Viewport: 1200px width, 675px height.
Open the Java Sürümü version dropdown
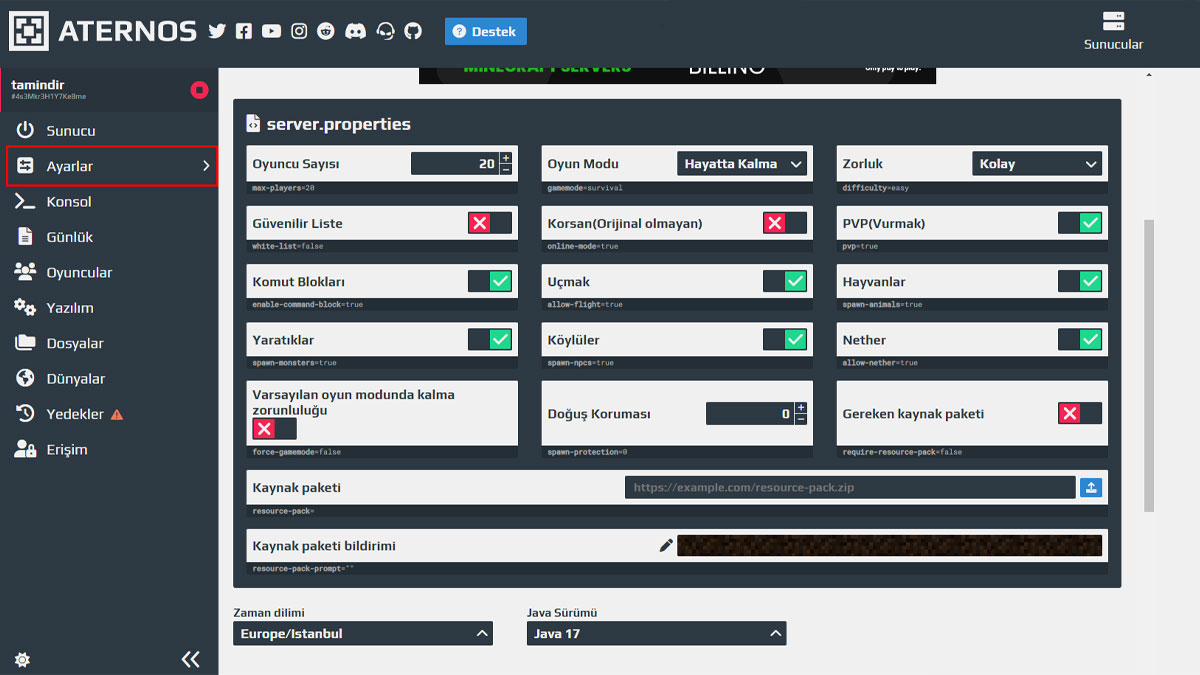[x=656, y=633]
